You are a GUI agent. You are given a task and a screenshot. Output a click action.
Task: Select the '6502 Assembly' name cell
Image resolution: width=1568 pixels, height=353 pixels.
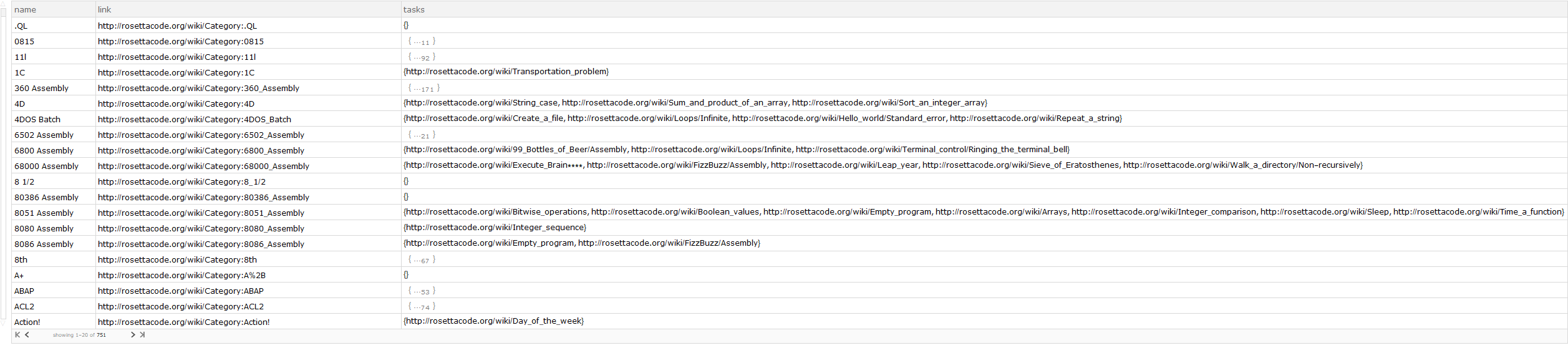pyautogui.click(x=54, y=135)
